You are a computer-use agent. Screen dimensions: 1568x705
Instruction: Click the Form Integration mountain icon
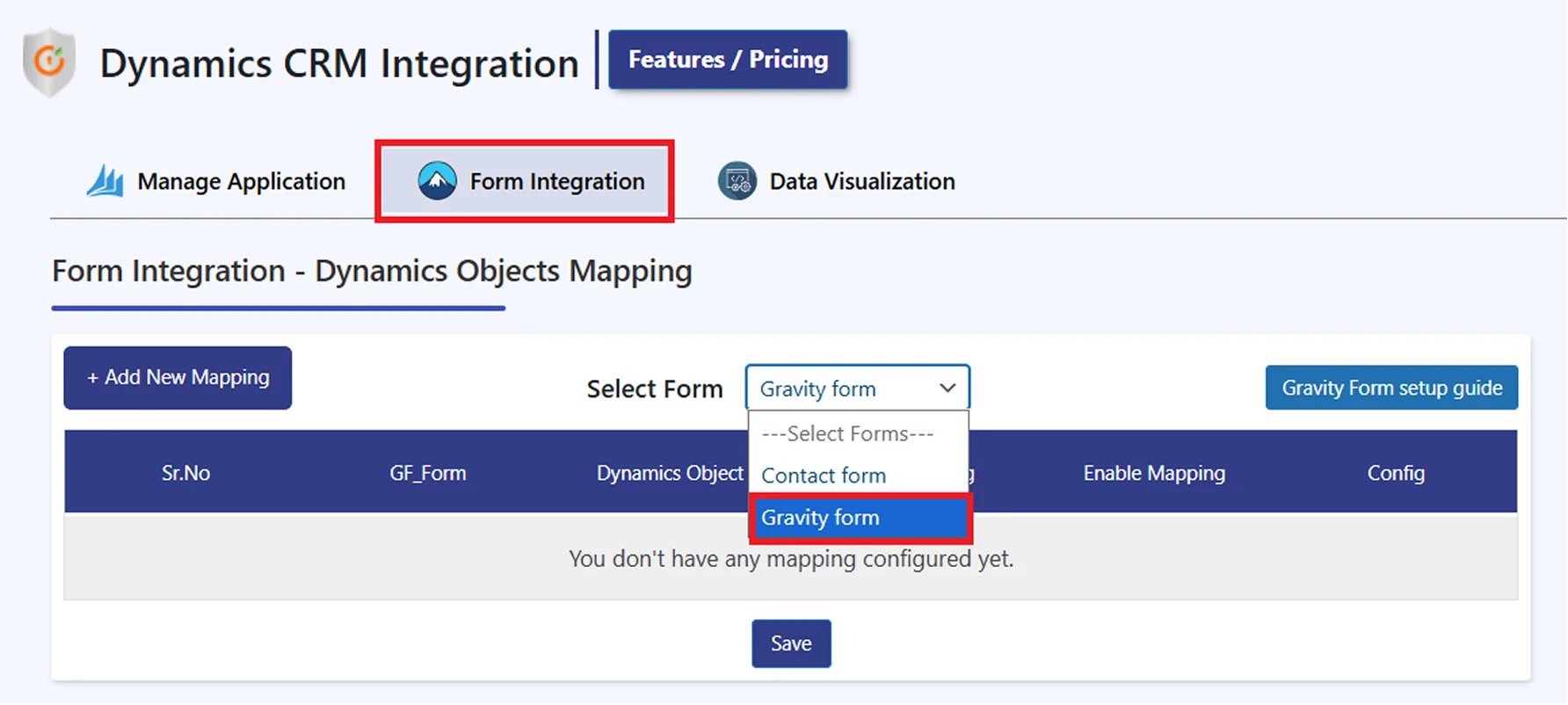[x=437, y=181]
